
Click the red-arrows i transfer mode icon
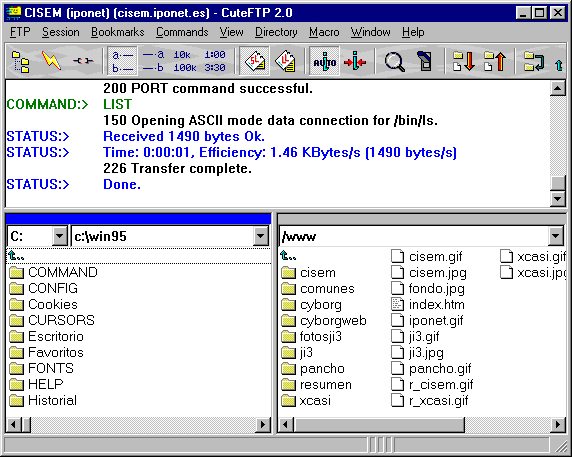pyautogui.click(x=355, y=61)
